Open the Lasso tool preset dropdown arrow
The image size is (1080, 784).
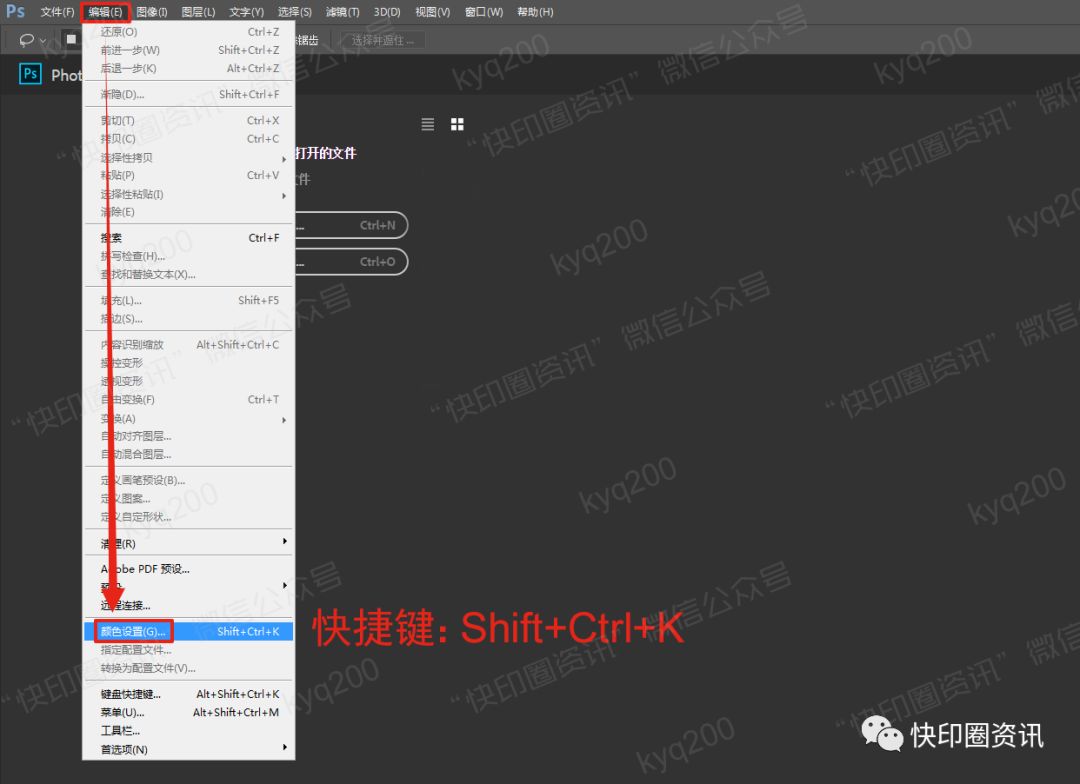pos(43,41)
